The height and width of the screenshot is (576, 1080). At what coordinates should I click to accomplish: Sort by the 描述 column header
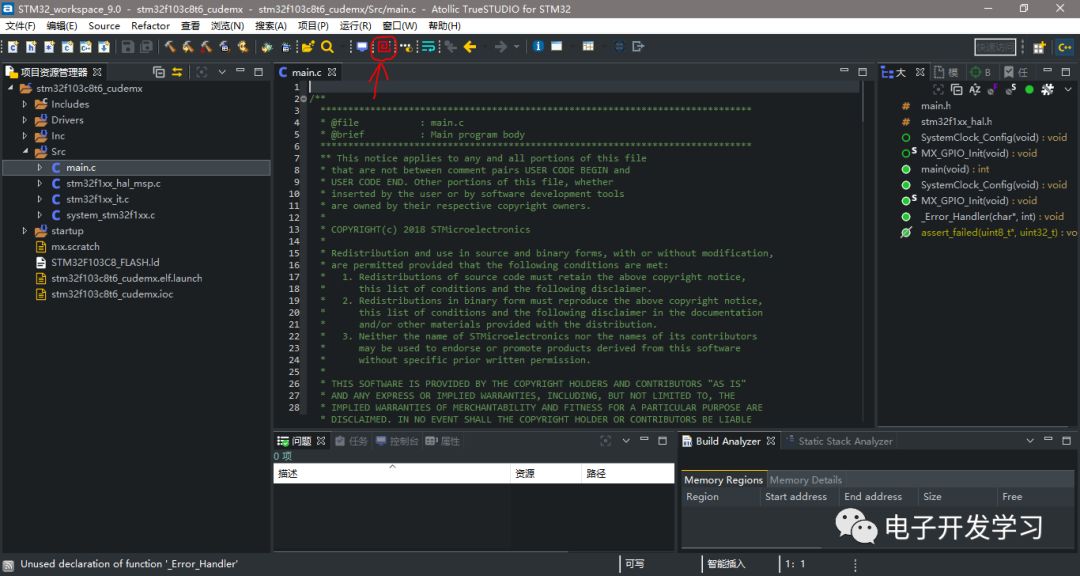392,473
